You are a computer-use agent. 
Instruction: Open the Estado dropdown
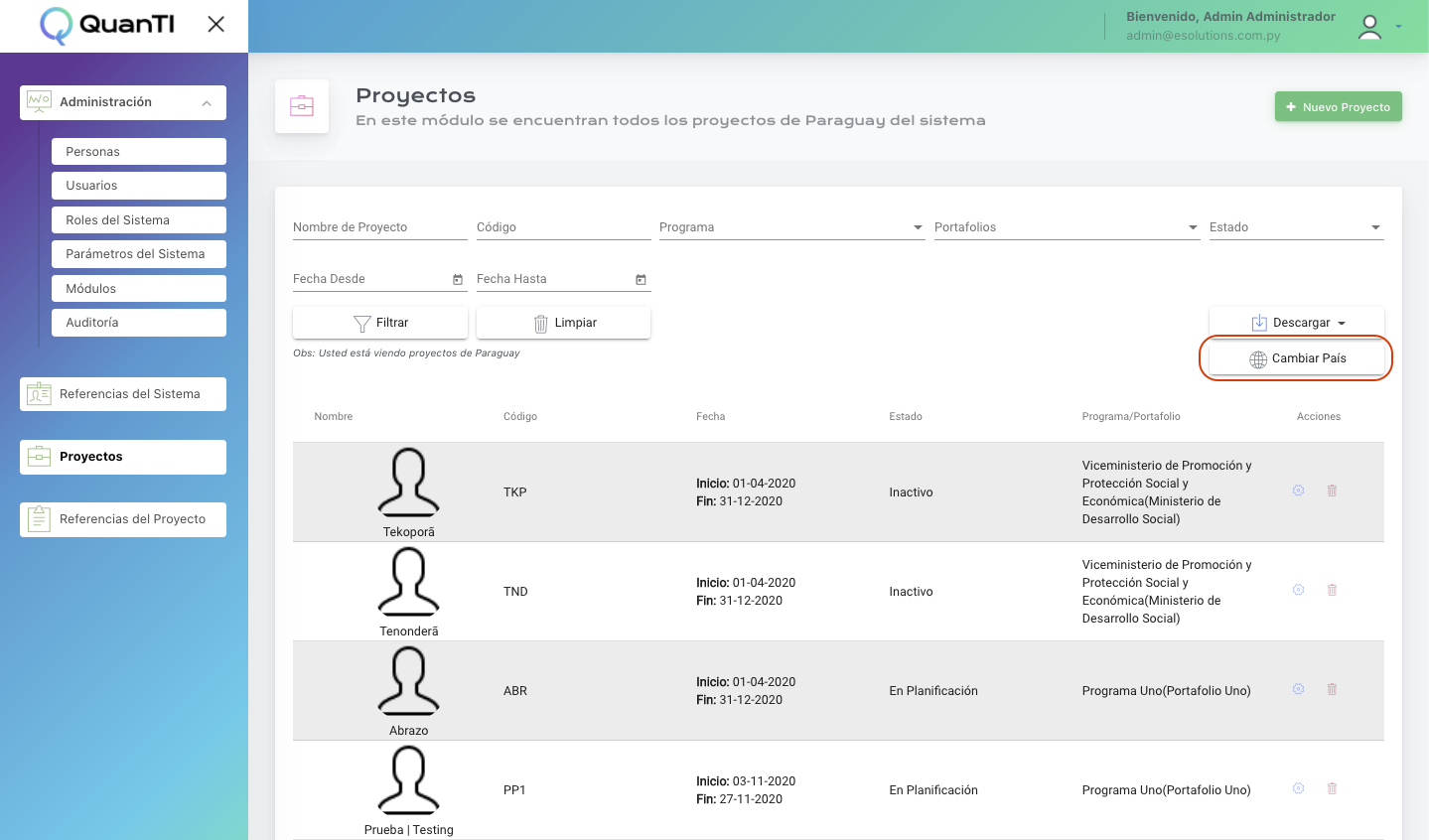pyautogui.click(x=1296, y=227)
